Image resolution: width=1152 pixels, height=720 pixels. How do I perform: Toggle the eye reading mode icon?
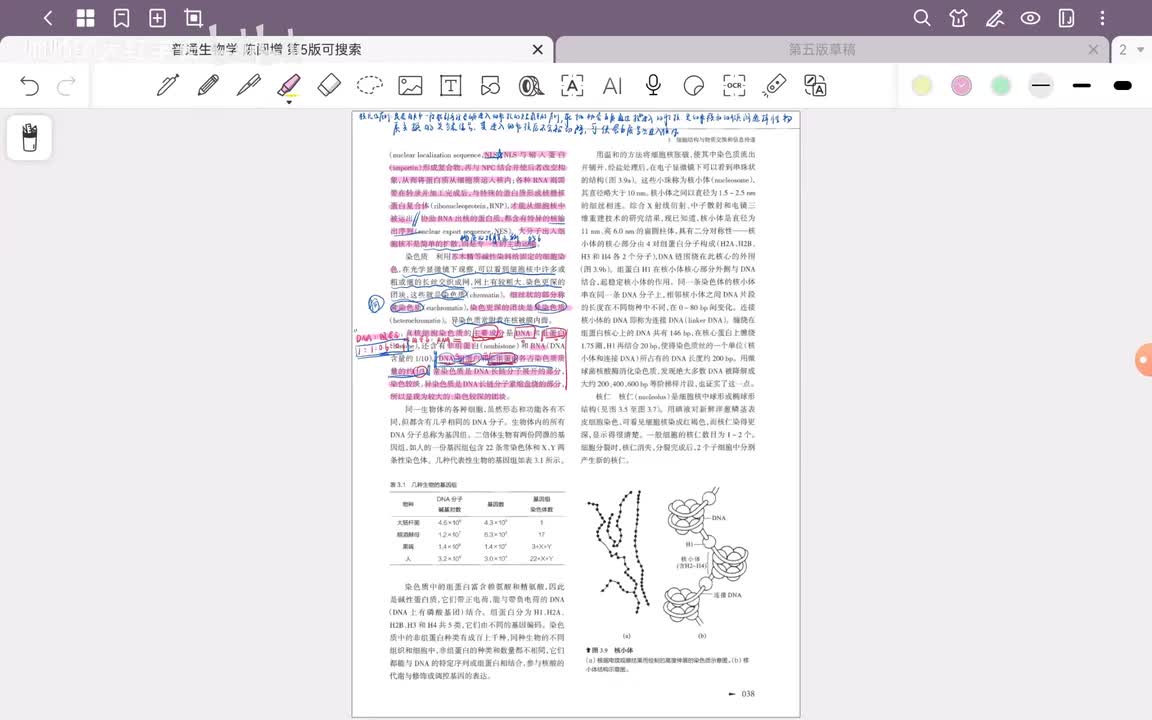(1030, 18)
